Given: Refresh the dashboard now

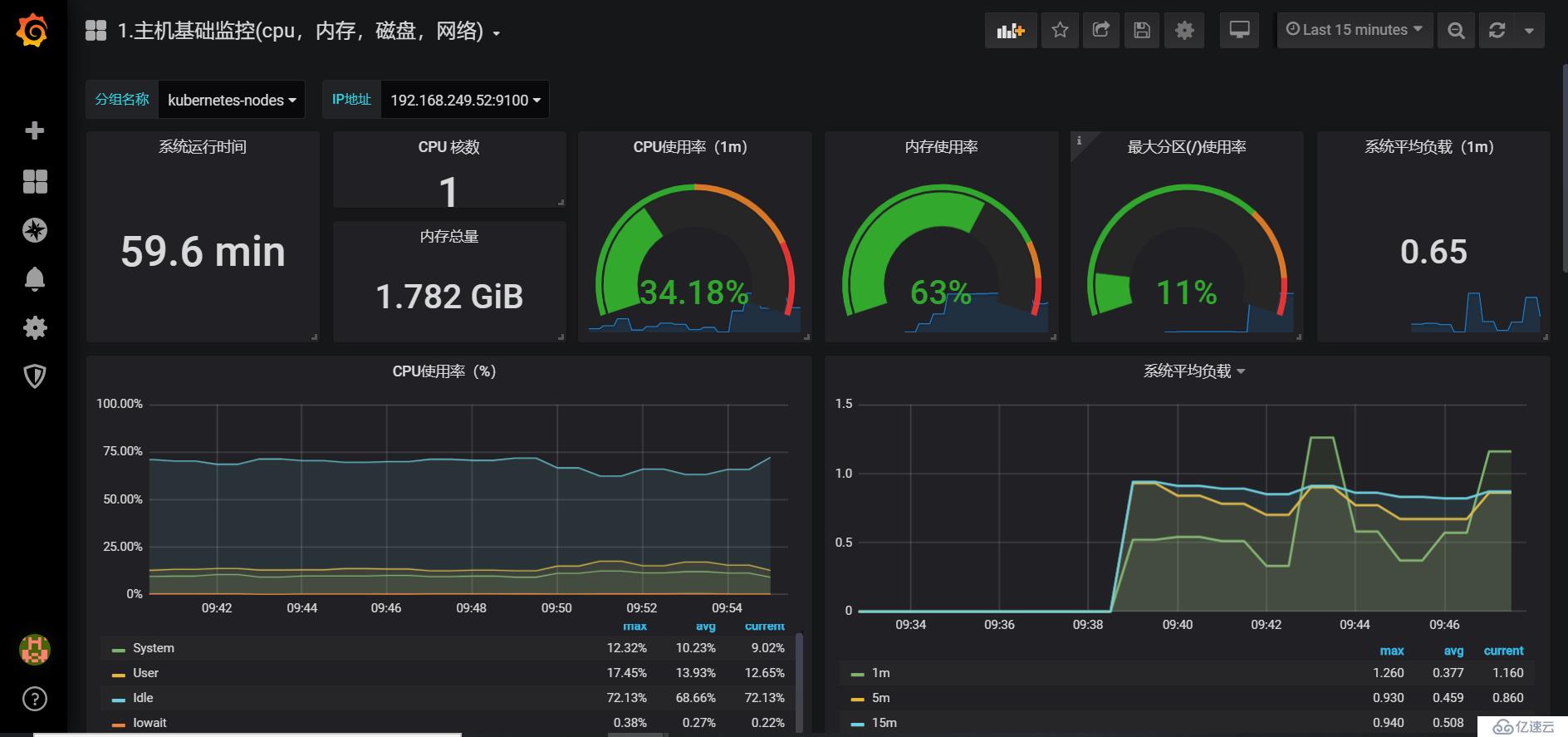Looking at the screenshot, I should 1497,31.
